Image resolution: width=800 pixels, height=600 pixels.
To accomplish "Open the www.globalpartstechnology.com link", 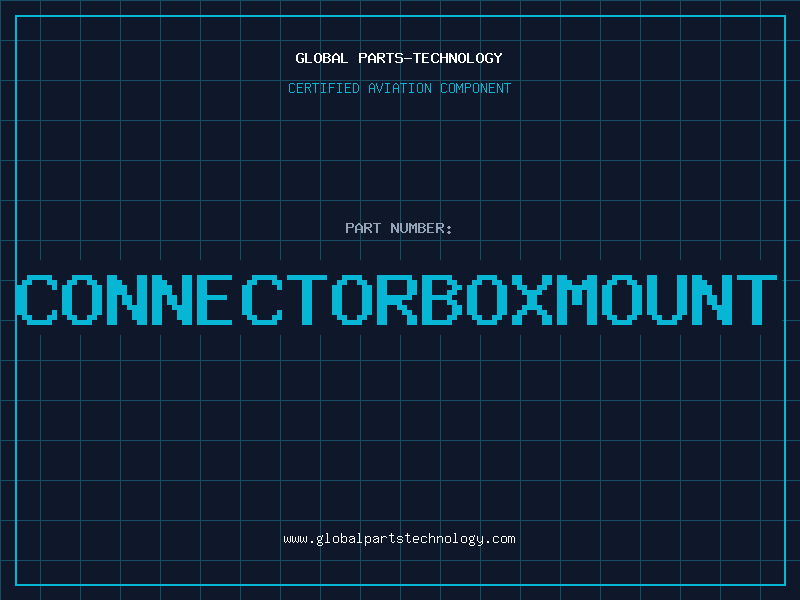I will coord(399,539).
